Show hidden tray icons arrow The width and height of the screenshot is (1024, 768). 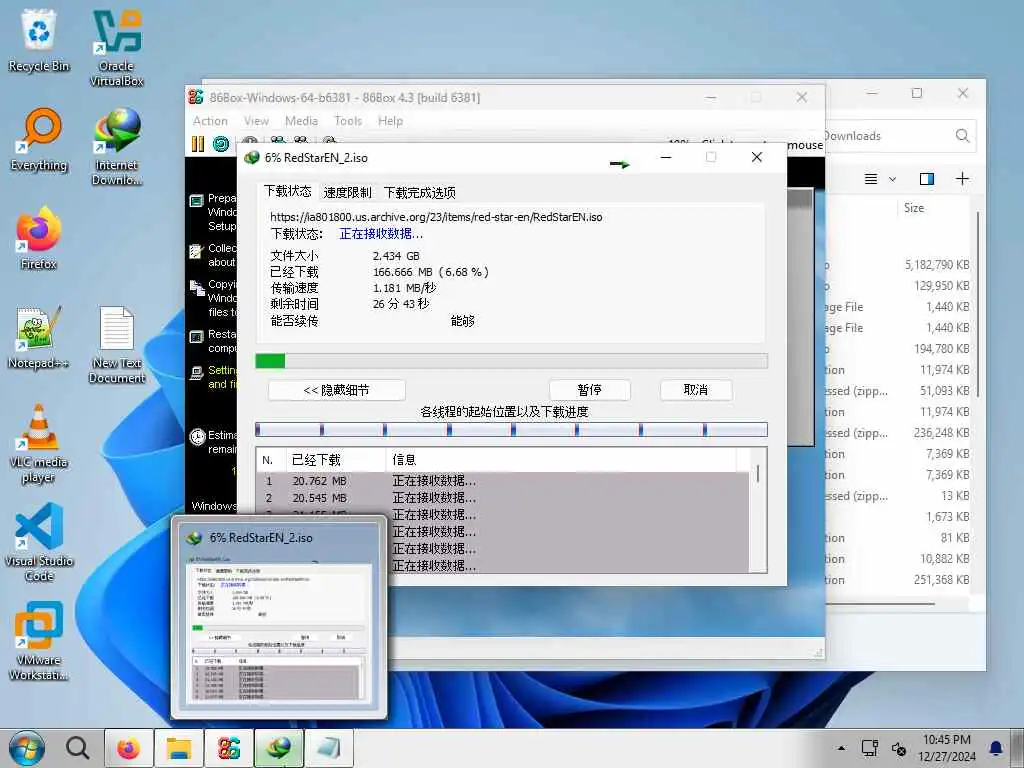click(x=841, y=748)
